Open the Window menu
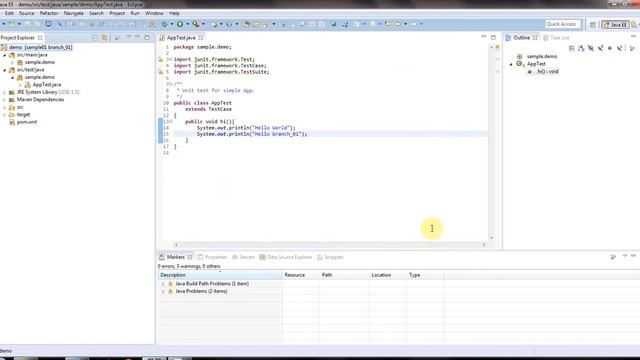The height and width of the screenshot is (360, 640). (x=154, y=13)
